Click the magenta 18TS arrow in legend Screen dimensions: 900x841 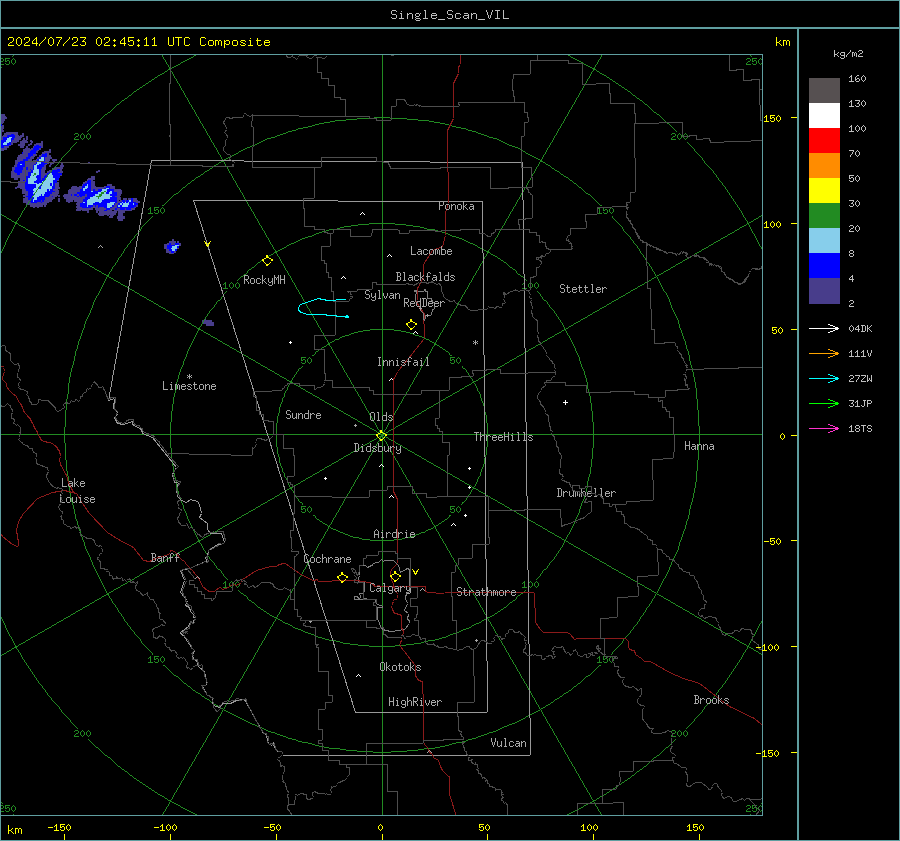(x=824, y=428)
